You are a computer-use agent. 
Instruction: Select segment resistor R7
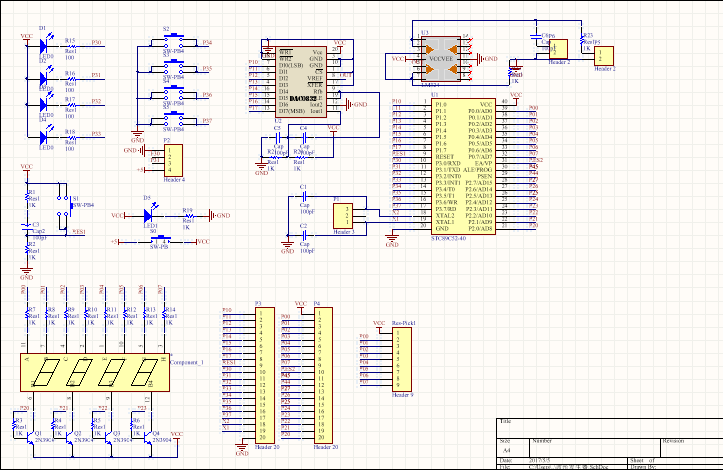point(27,315)
